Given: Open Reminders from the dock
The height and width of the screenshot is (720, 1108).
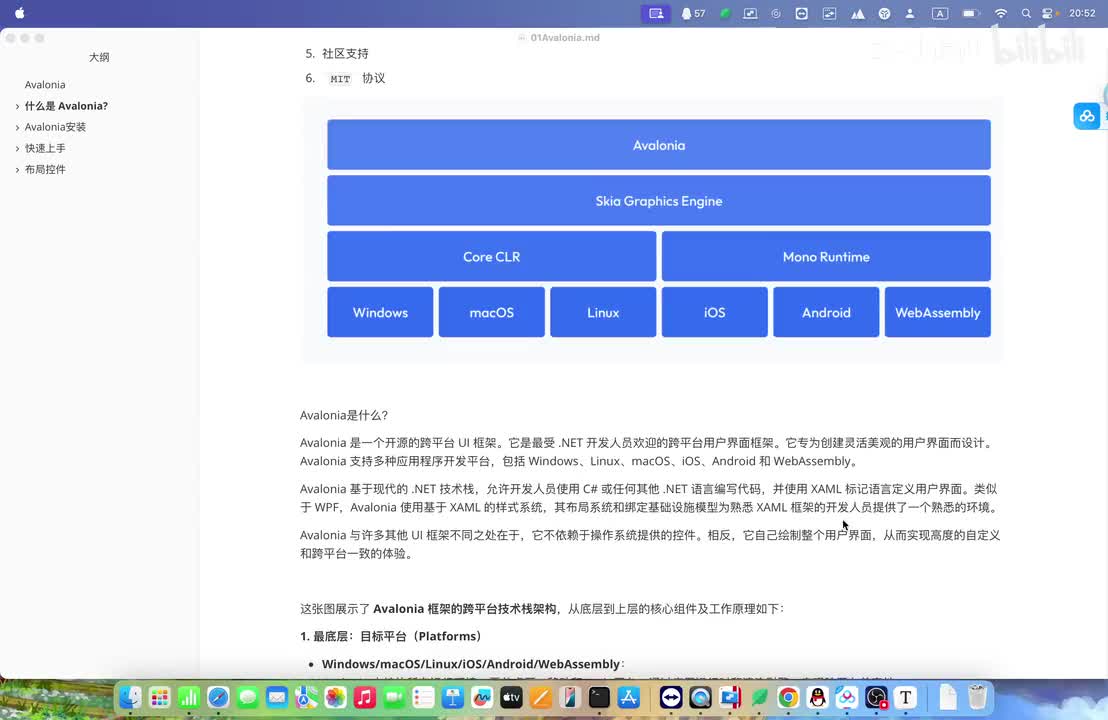Looking at the screenshot, I should [x=423, y=698].
